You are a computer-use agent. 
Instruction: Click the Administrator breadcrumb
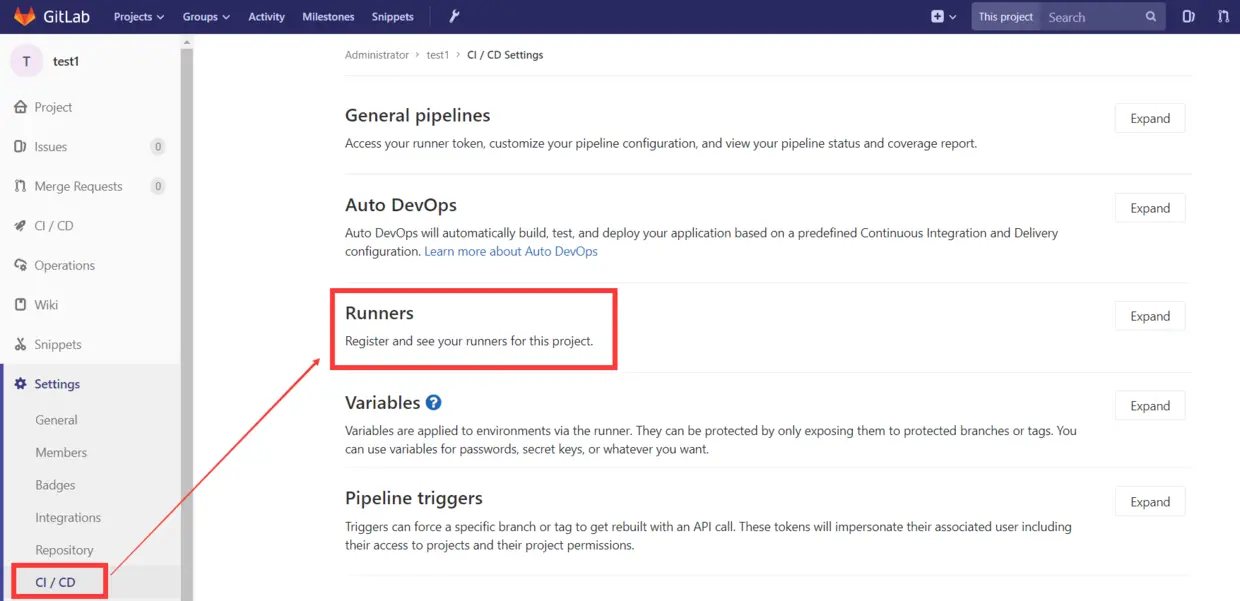click(x=377, y=55)
